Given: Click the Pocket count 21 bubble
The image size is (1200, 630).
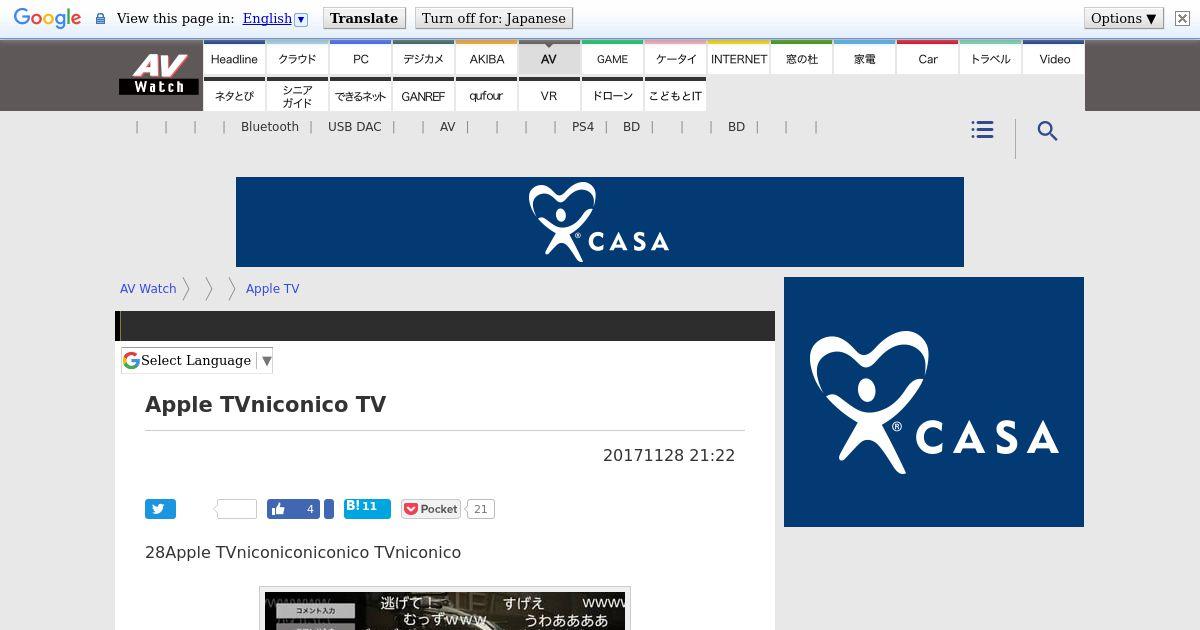Looking at the screenshot, I should point(481,509).
